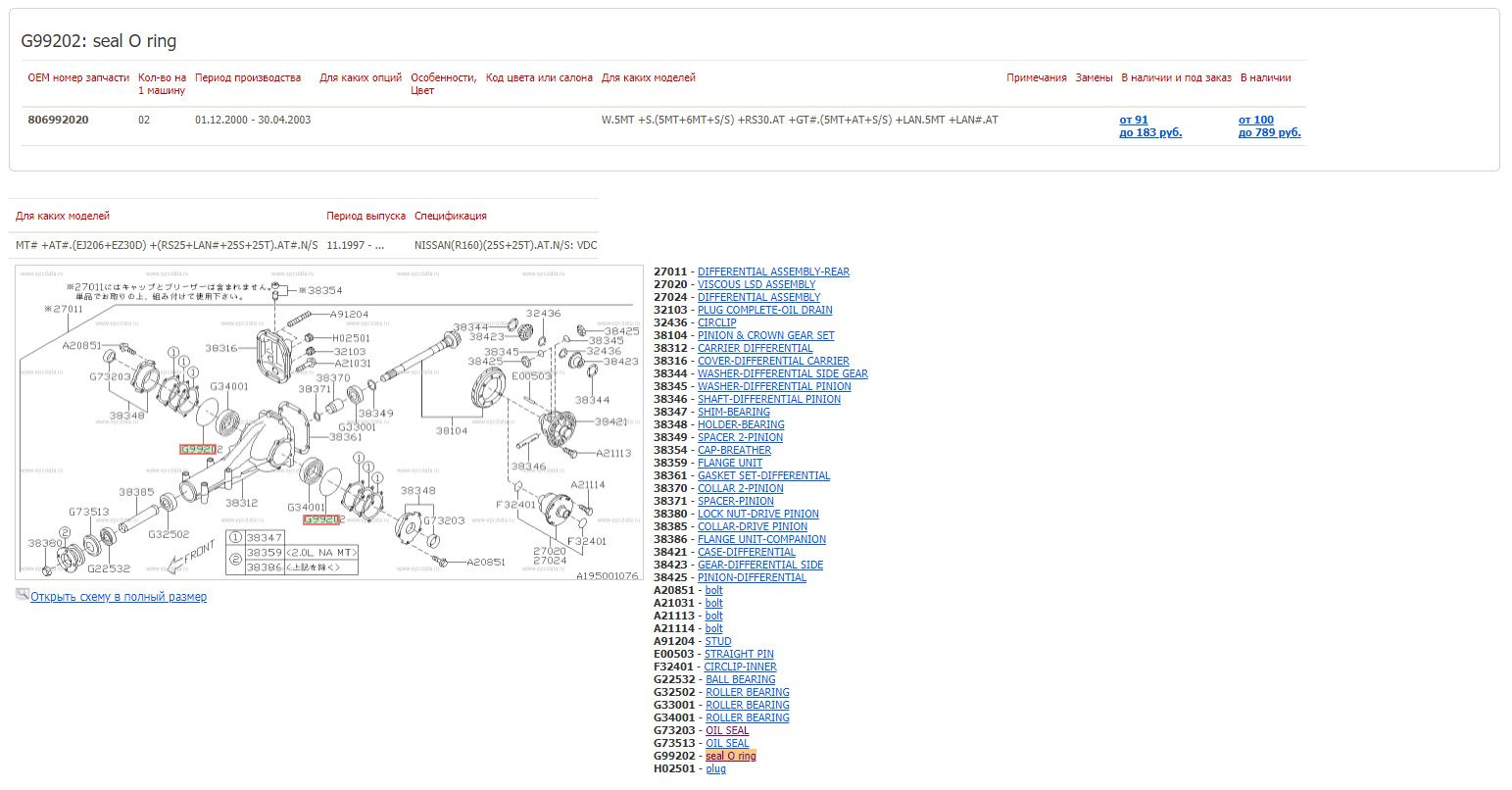This screenshot has height=790, width=1512.
Task: Open PINION & CROWN GEAR SET link
Action: pos(766,336)
